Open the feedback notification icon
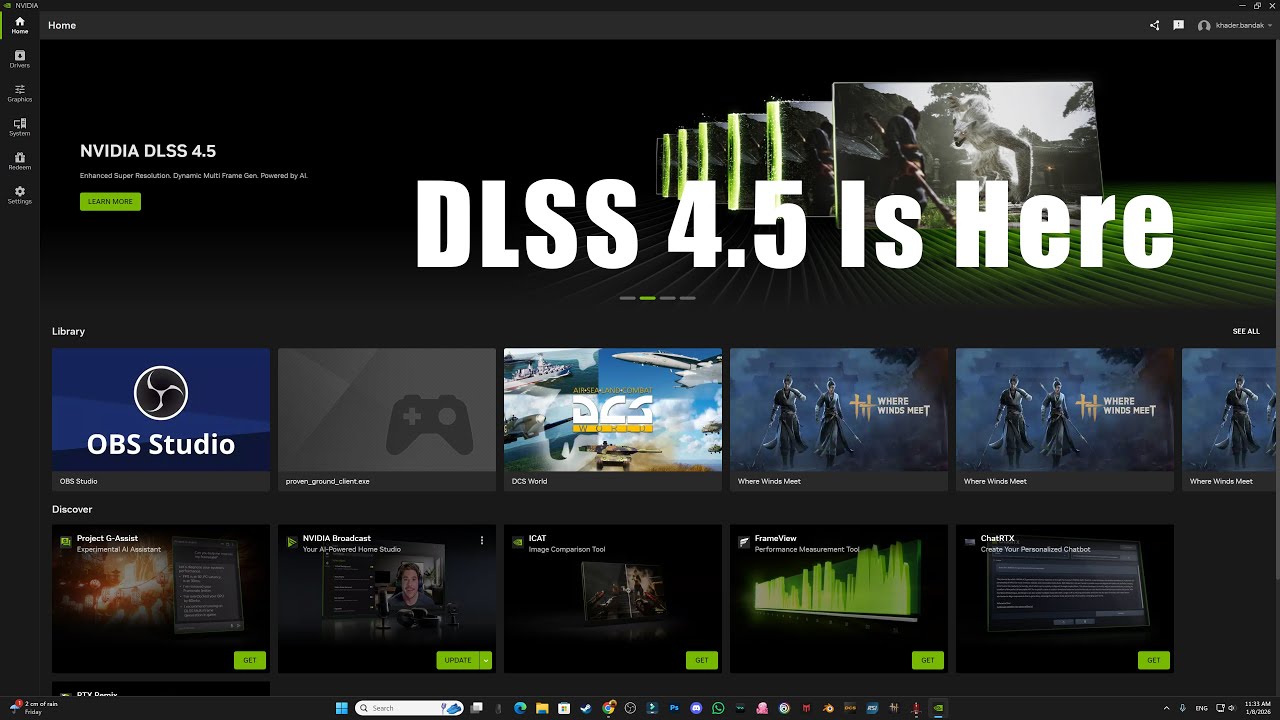Screen dimensions: 1280x720 coord(1178,25)
